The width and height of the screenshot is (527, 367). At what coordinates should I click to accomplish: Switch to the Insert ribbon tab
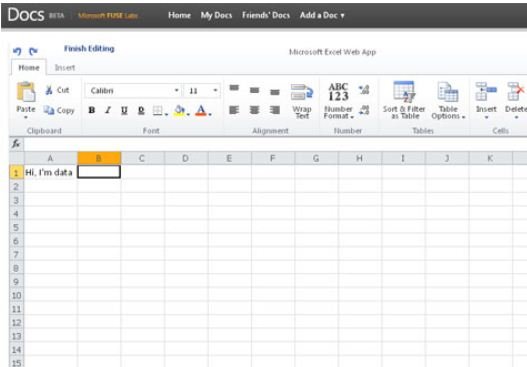click(x=65, y=68)
